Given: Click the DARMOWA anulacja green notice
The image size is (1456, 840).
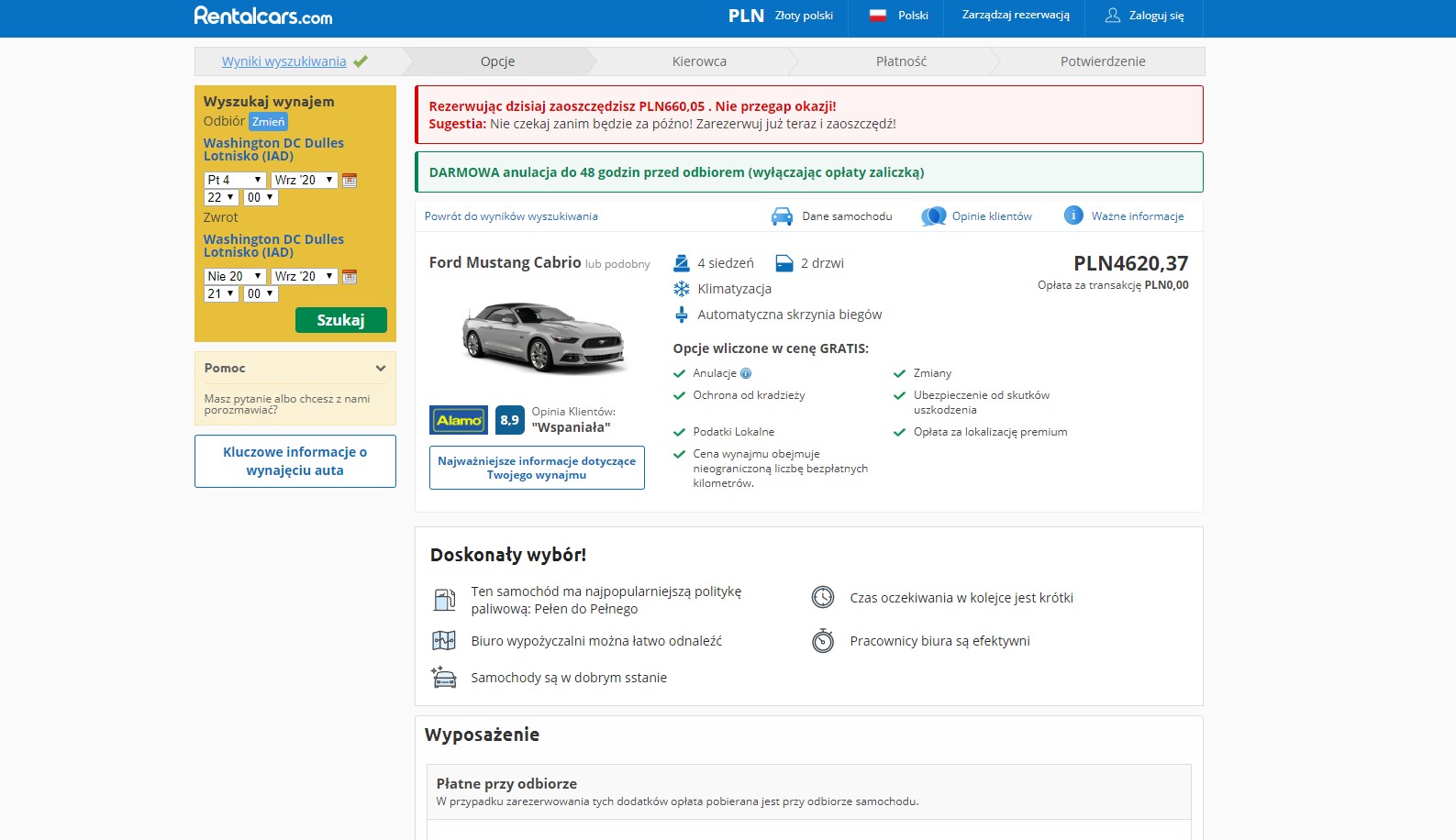Looking at the screenshot, I should pos(808,172).
